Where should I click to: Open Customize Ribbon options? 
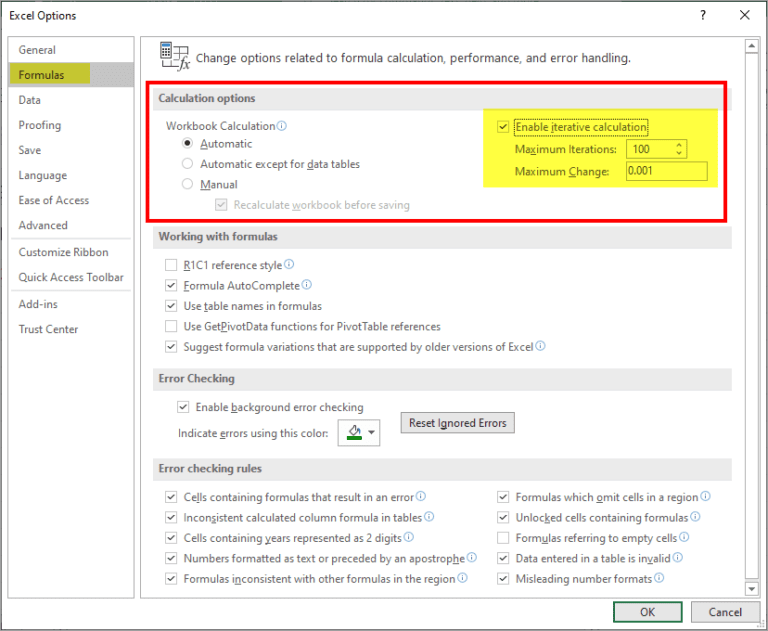[71, 252]
